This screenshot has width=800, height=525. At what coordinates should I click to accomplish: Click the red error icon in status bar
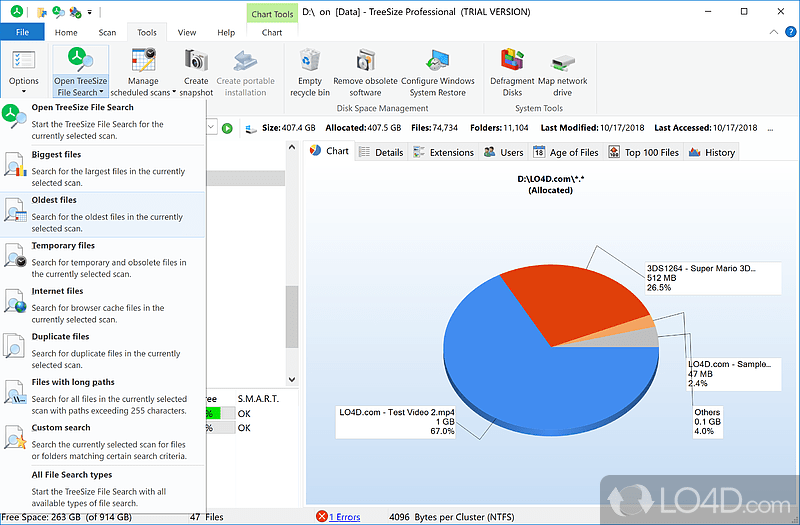tap(321, 517)
